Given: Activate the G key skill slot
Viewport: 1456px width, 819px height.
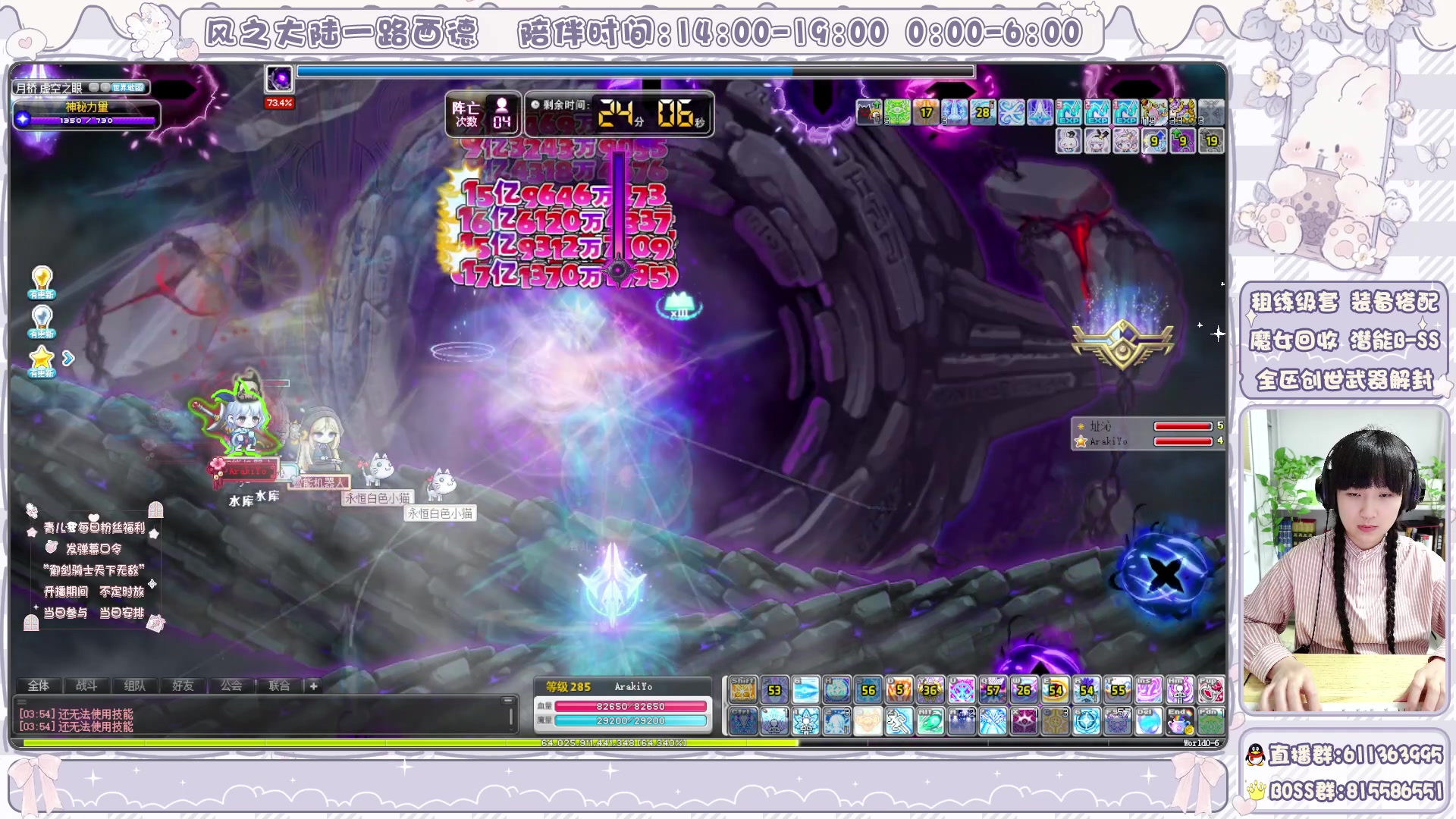Looking at the screenshot, I should (805, 690).
